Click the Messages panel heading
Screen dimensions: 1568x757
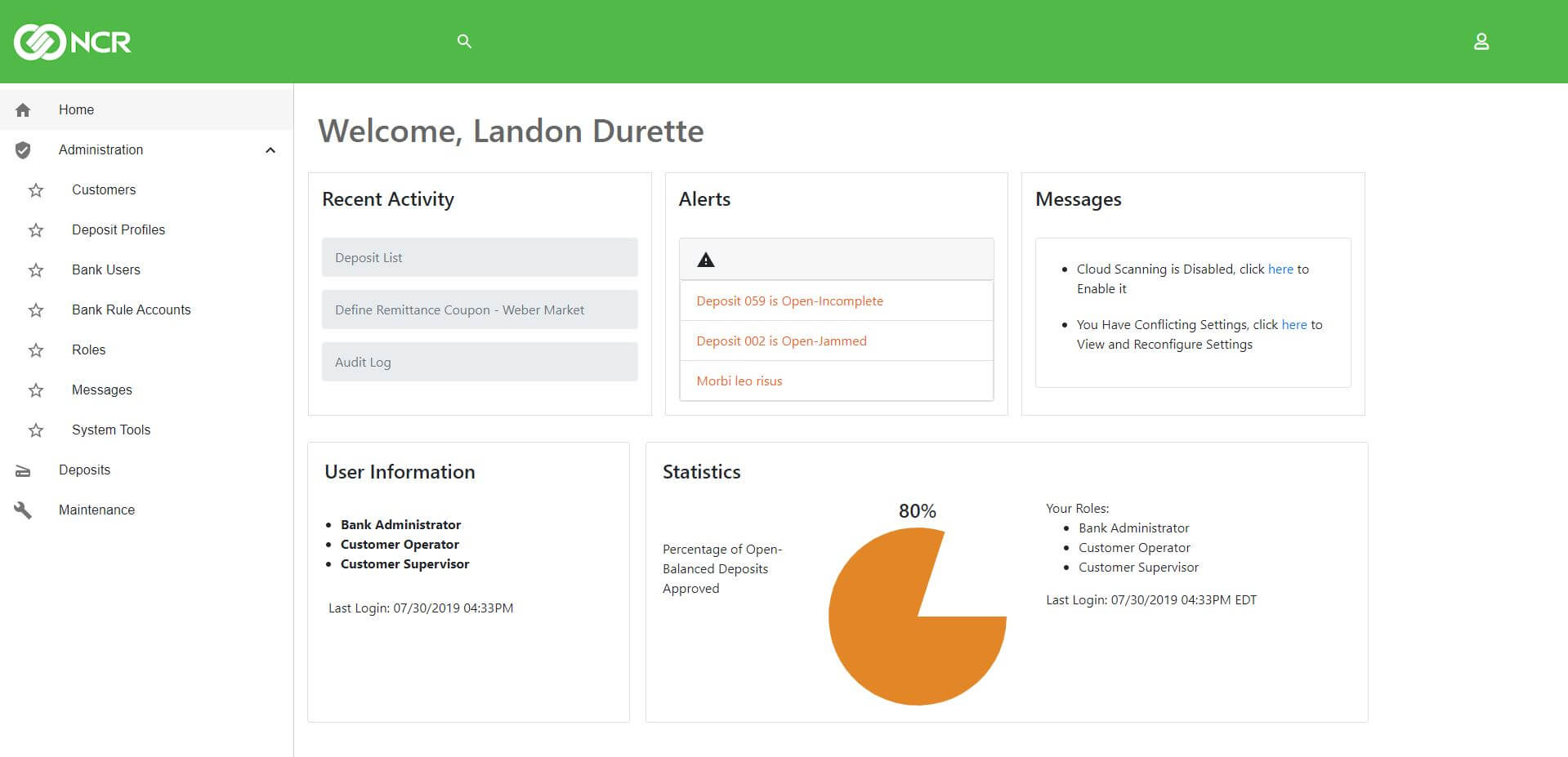tap(1078, 199)
